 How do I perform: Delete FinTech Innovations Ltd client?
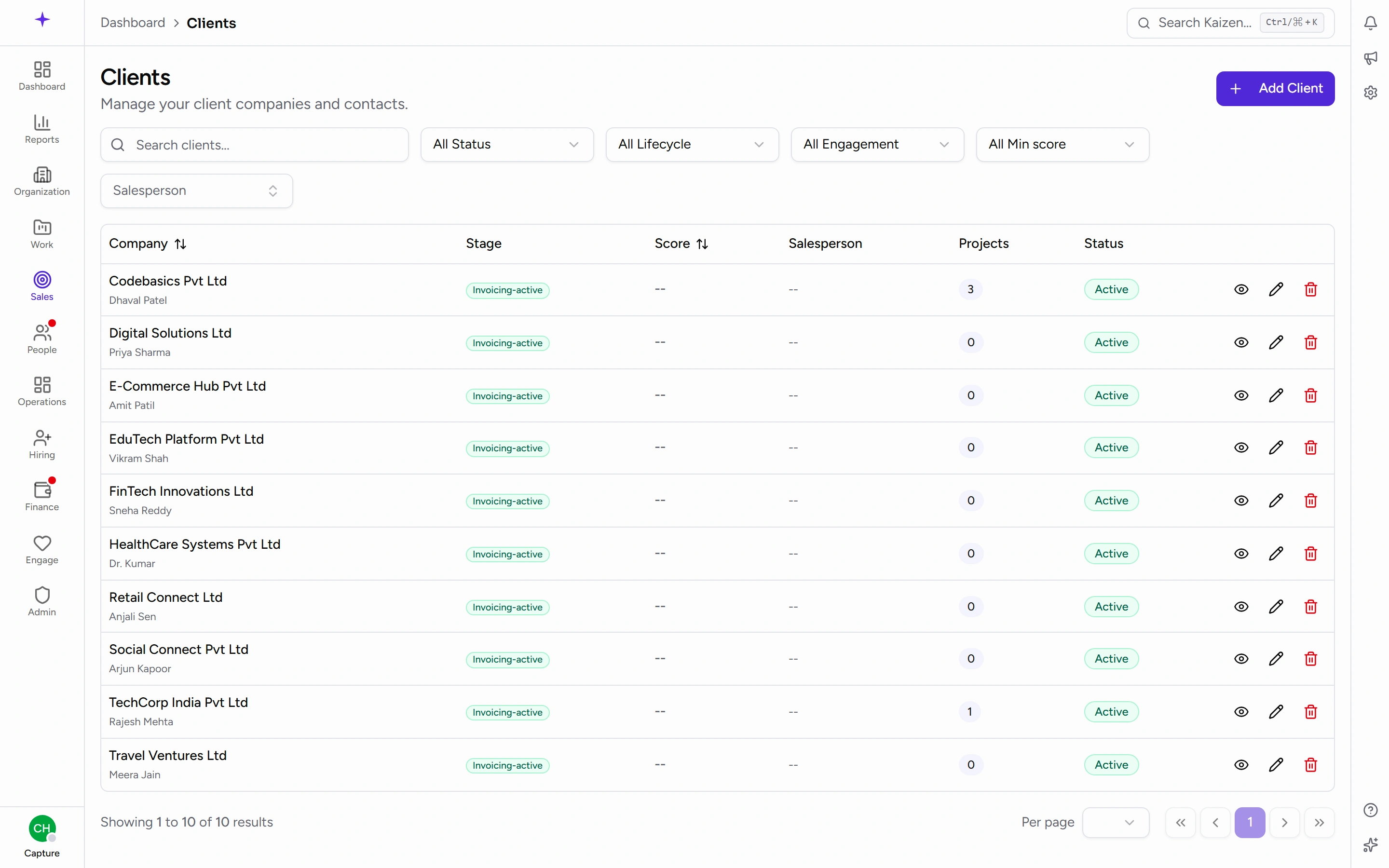coord(1310,501)
